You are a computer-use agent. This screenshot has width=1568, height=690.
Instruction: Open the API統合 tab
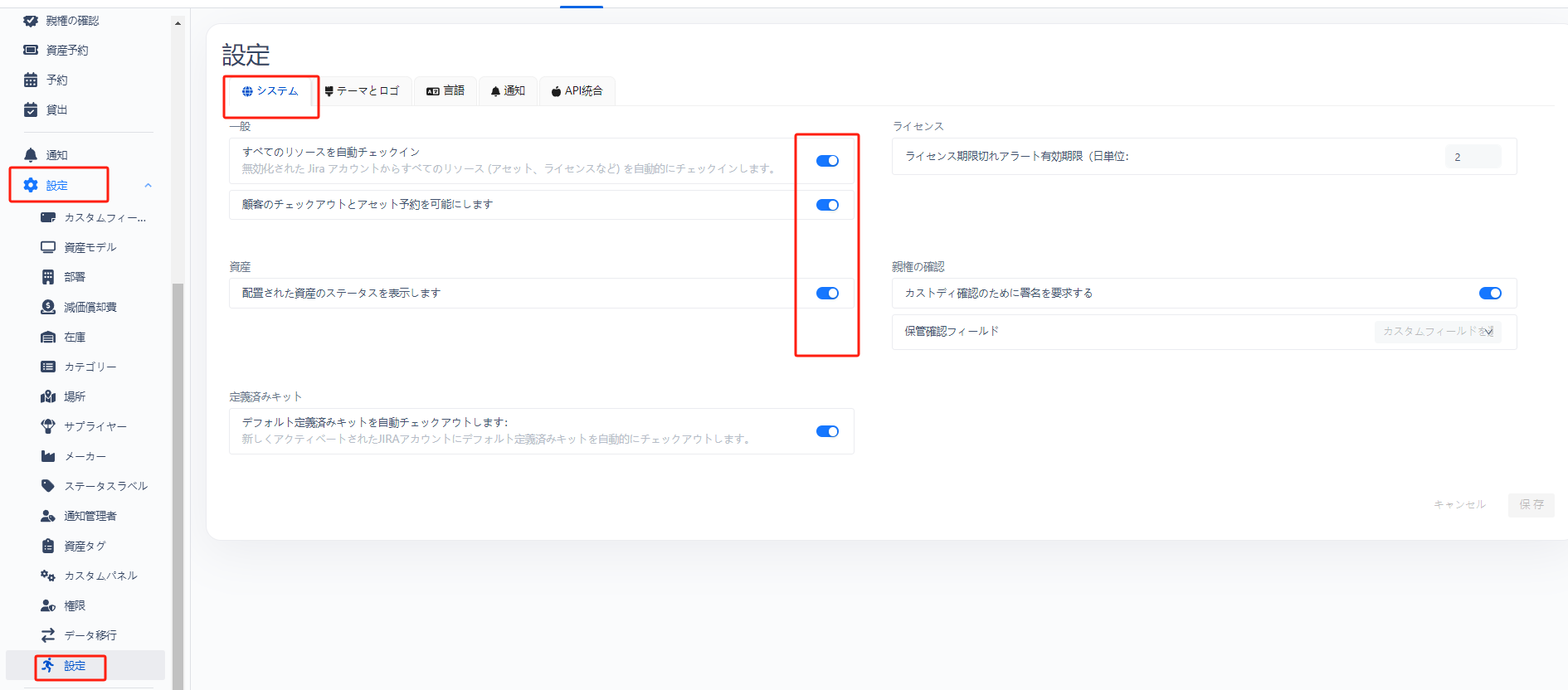[577, 91]
